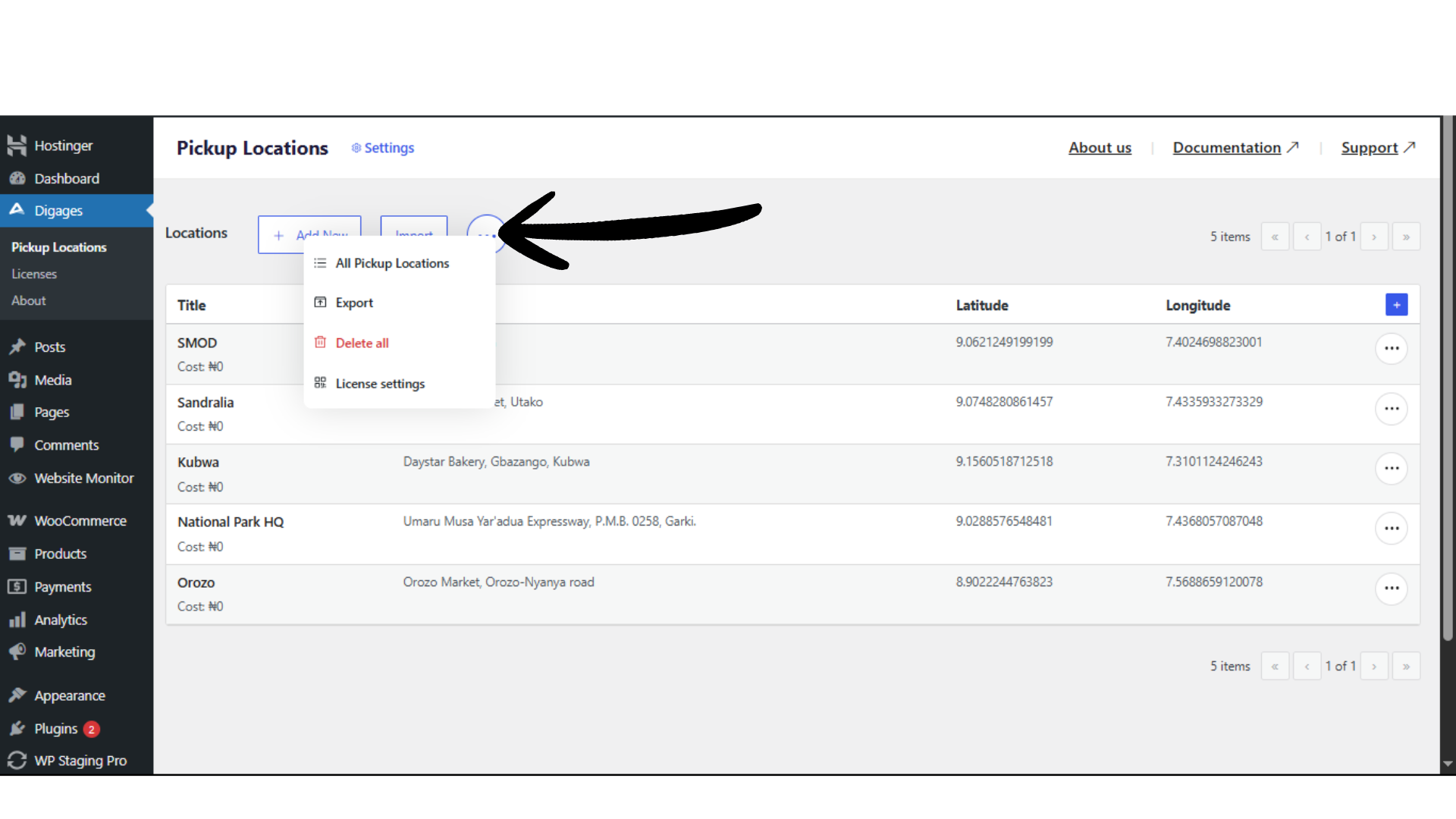Click the blue plus icon on the table header
This screenshot has height=819, width=1456.
[1397, 304]
